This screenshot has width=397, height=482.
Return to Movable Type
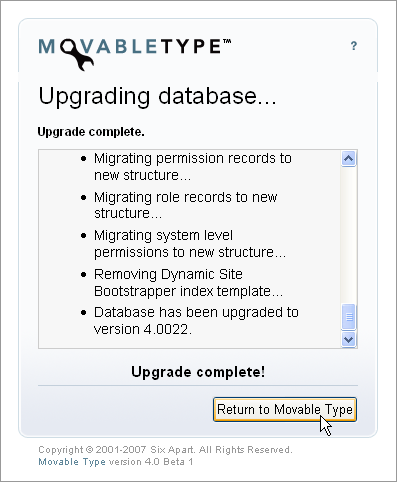pos(285,409)
